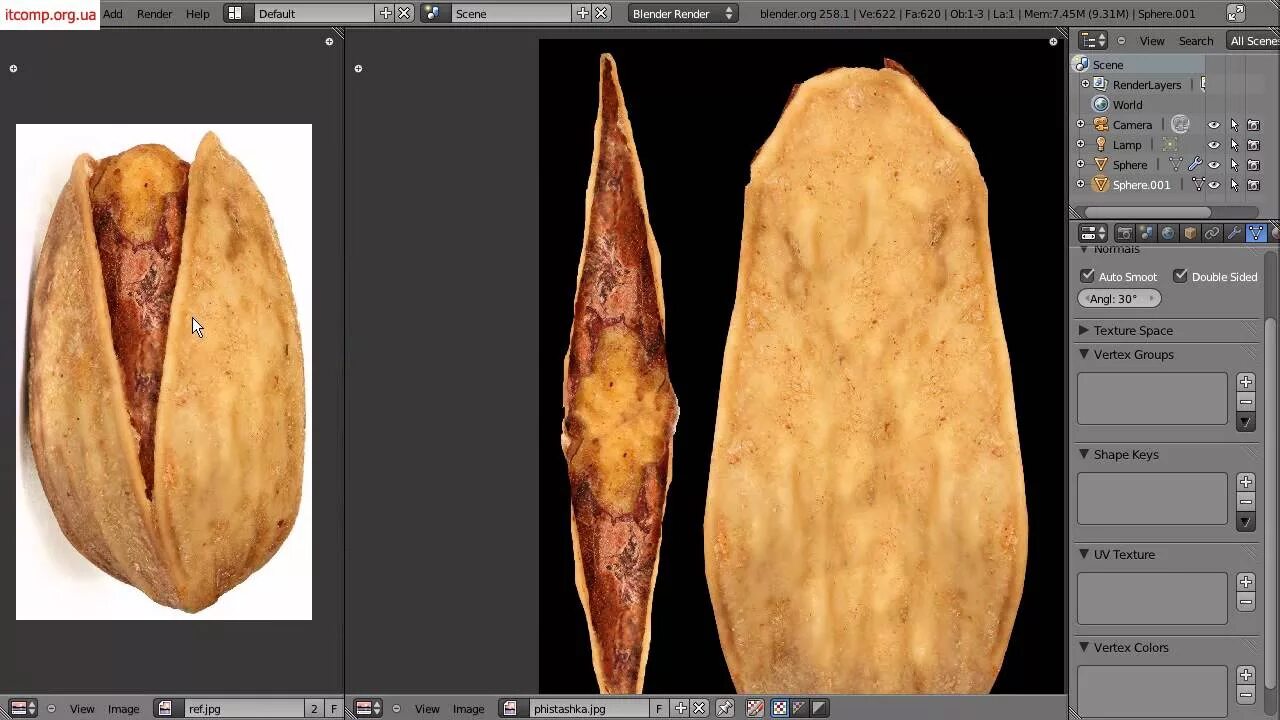
Task: Add a new screen layout next to Default
Action: click(x=386, y=13)
